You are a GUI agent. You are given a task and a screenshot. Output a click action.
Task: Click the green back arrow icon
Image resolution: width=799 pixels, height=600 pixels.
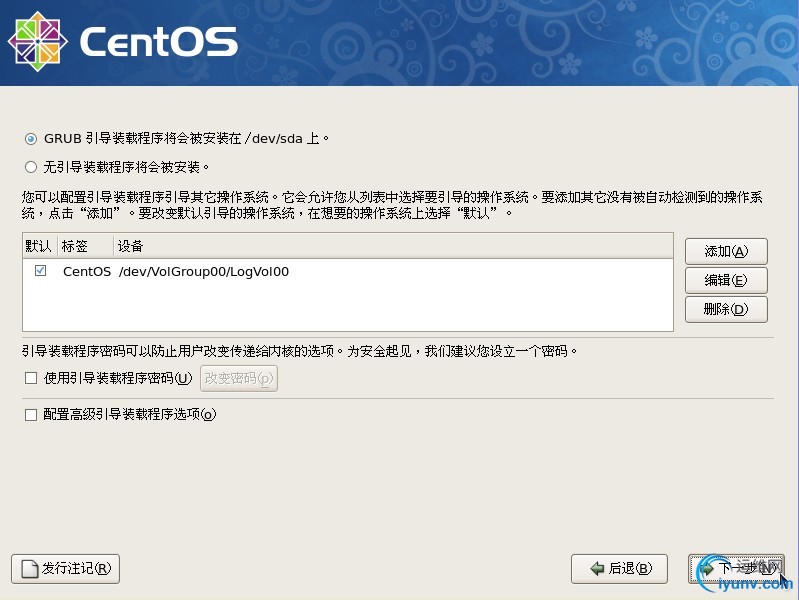point(597,568)
